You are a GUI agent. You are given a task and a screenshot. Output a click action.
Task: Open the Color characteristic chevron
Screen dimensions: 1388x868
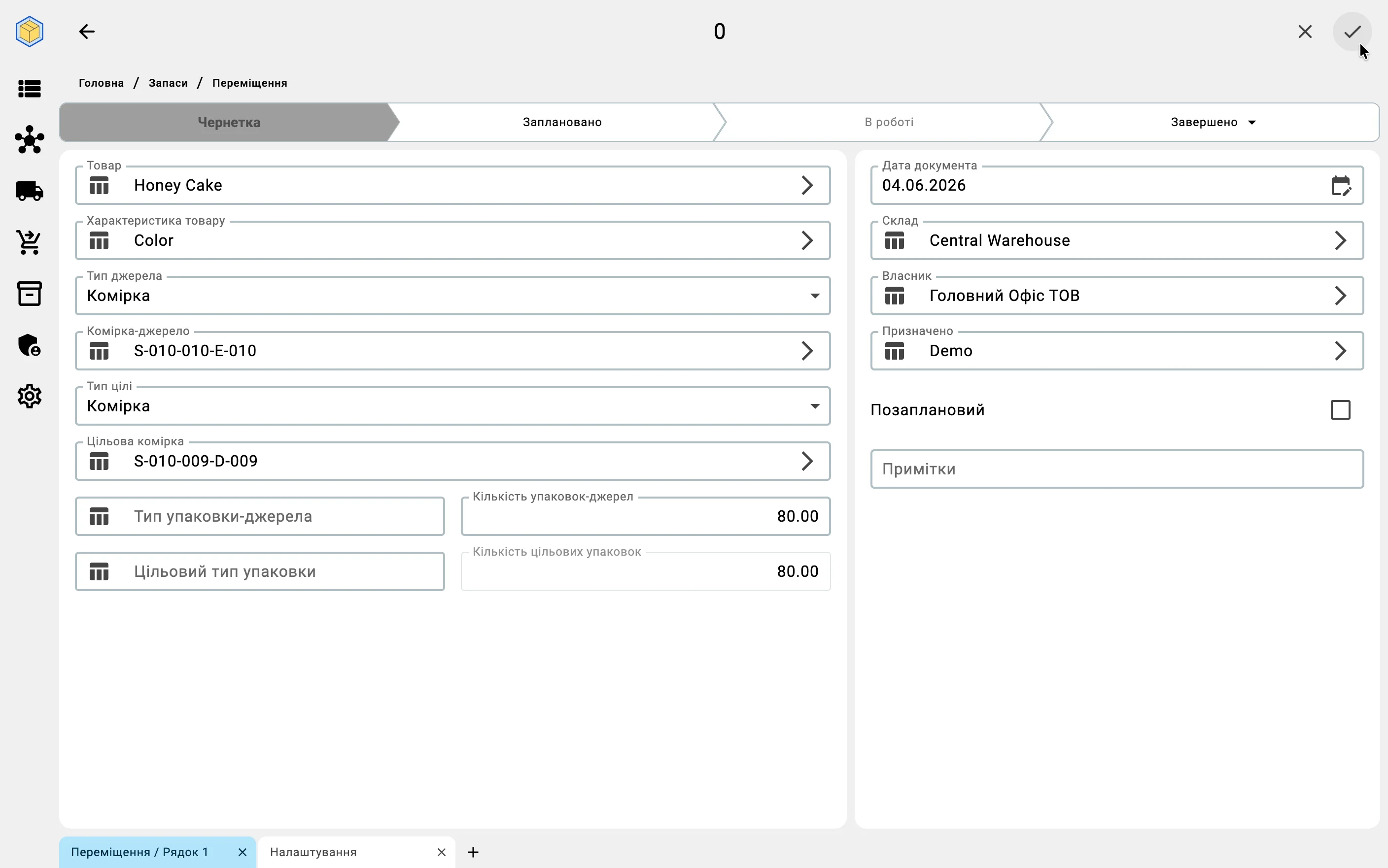point(807,240)
